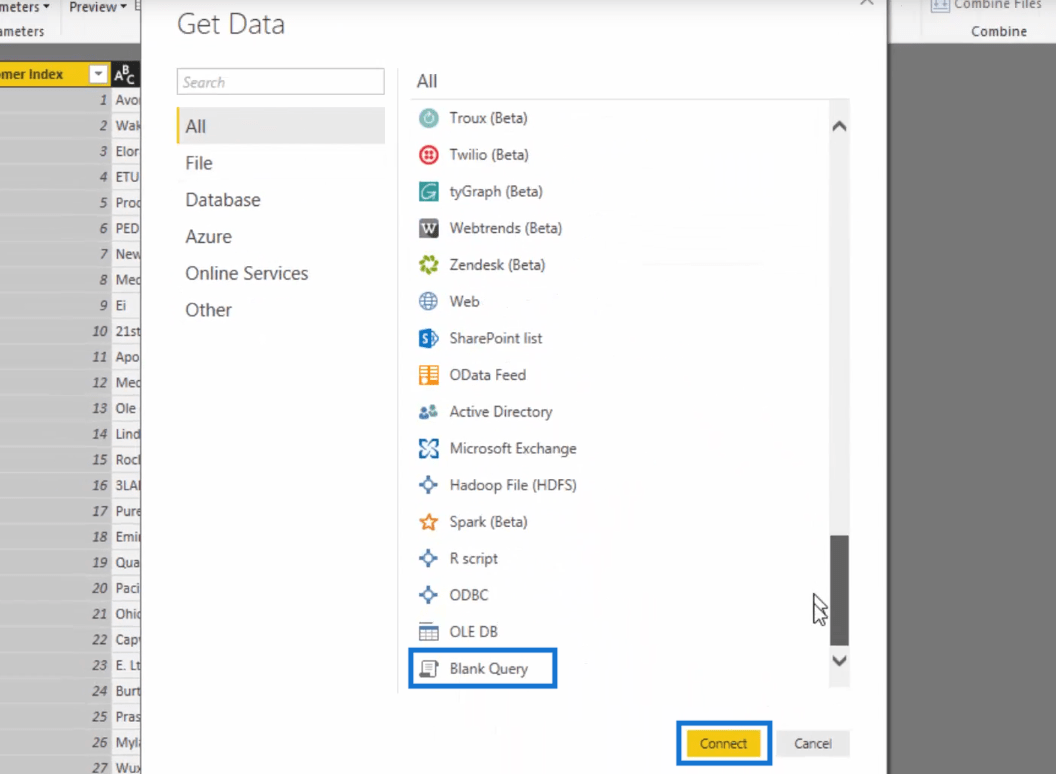This screenshot has height=774, width=1056.
Task: Close the Get Data dialog
Action: tap(867, 2)
